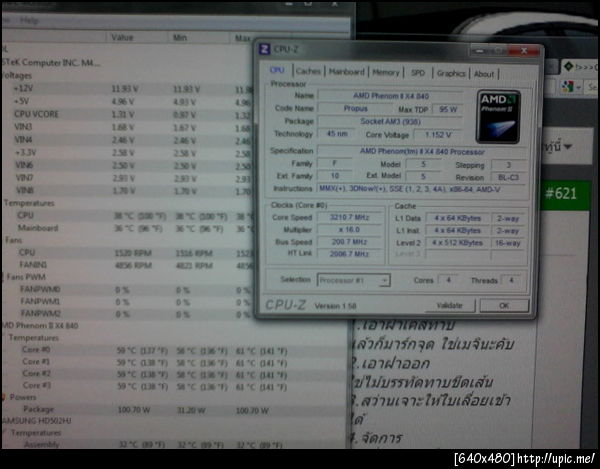Select the CPU fan row showing 1520 RPM

point(128,253)
